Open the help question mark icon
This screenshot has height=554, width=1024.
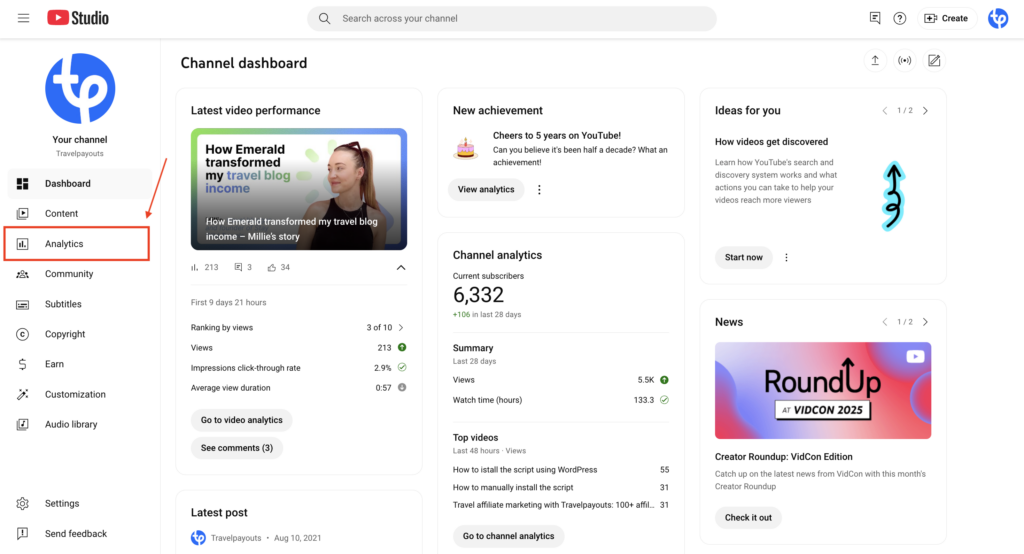[x=900, y=18]
